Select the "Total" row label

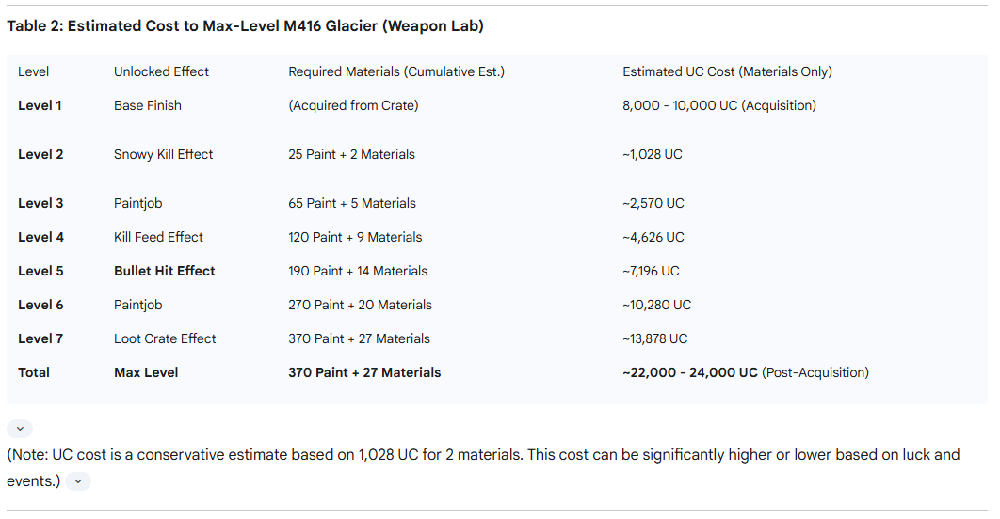(34, 372)
